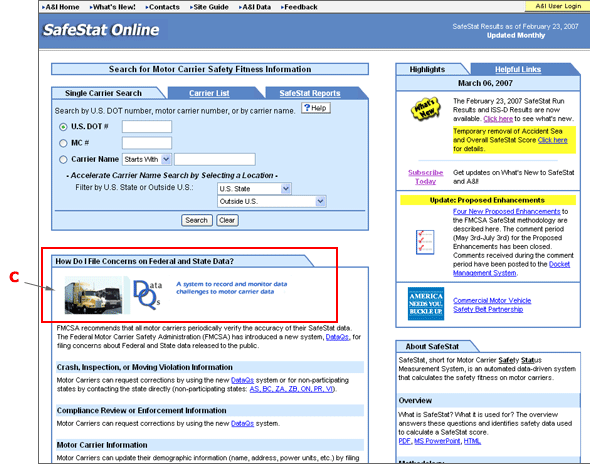
Task: Switch to the Helpful Links tab
Action: pyautogui.click(x=518, y=70)
